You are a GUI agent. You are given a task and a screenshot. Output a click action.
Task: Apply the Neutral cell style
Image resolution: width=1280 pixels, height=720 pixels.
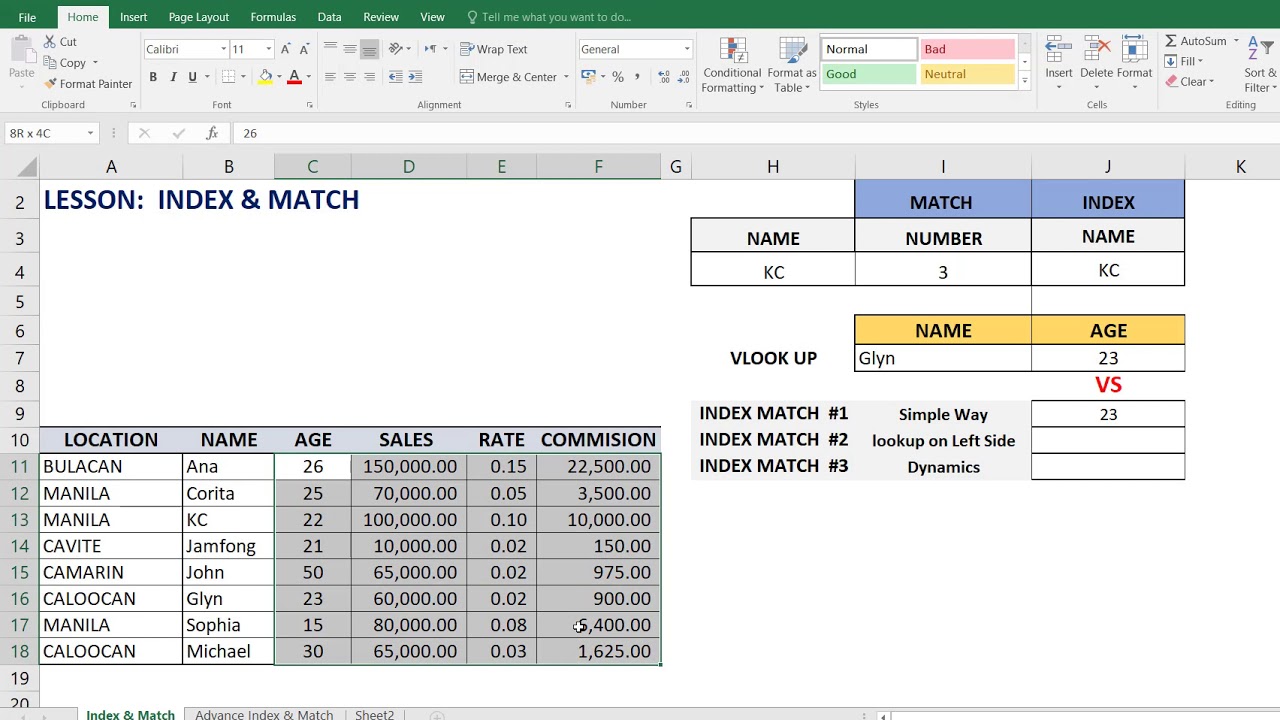(x=967, y=74)
